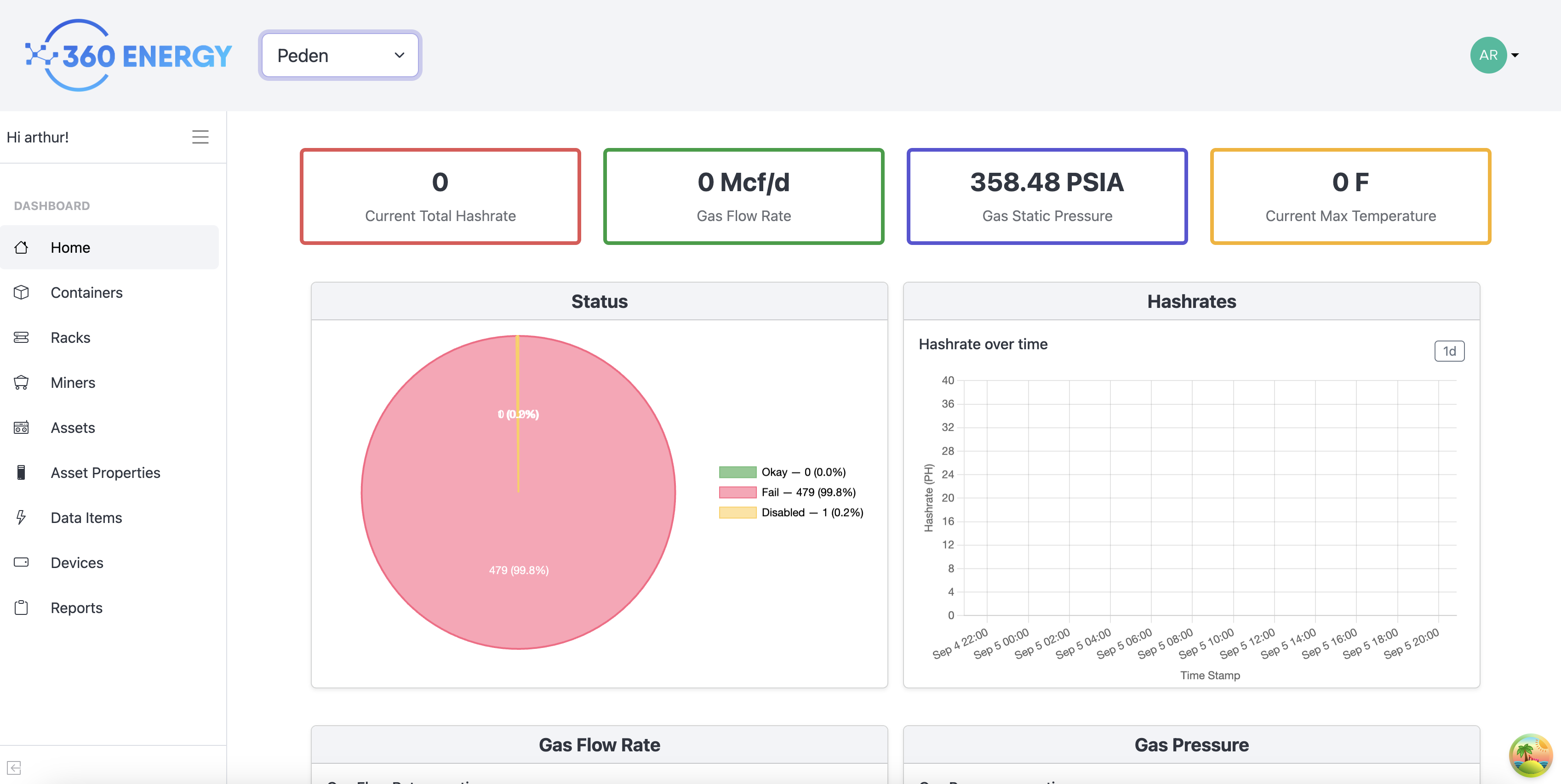Expand the user menu caret beside AR
This screenshot has width=1561, height=784.
tap(1515, 55)
